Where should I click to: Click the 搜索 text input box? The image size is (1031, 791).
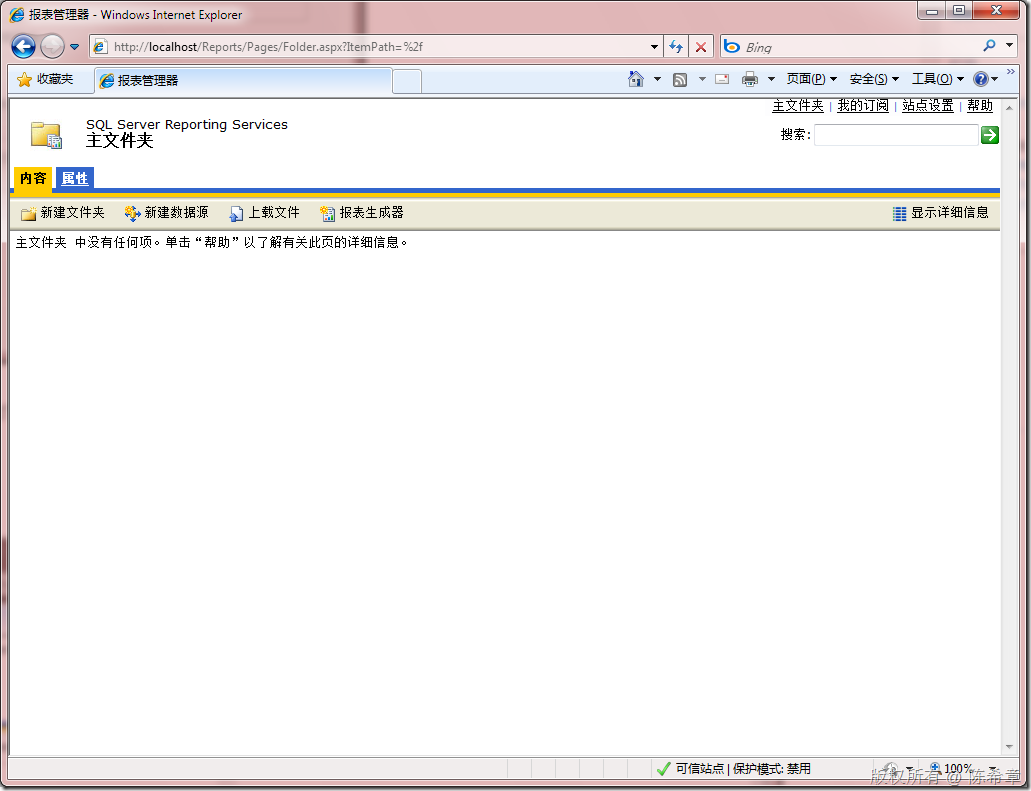[x=896, y=135]
